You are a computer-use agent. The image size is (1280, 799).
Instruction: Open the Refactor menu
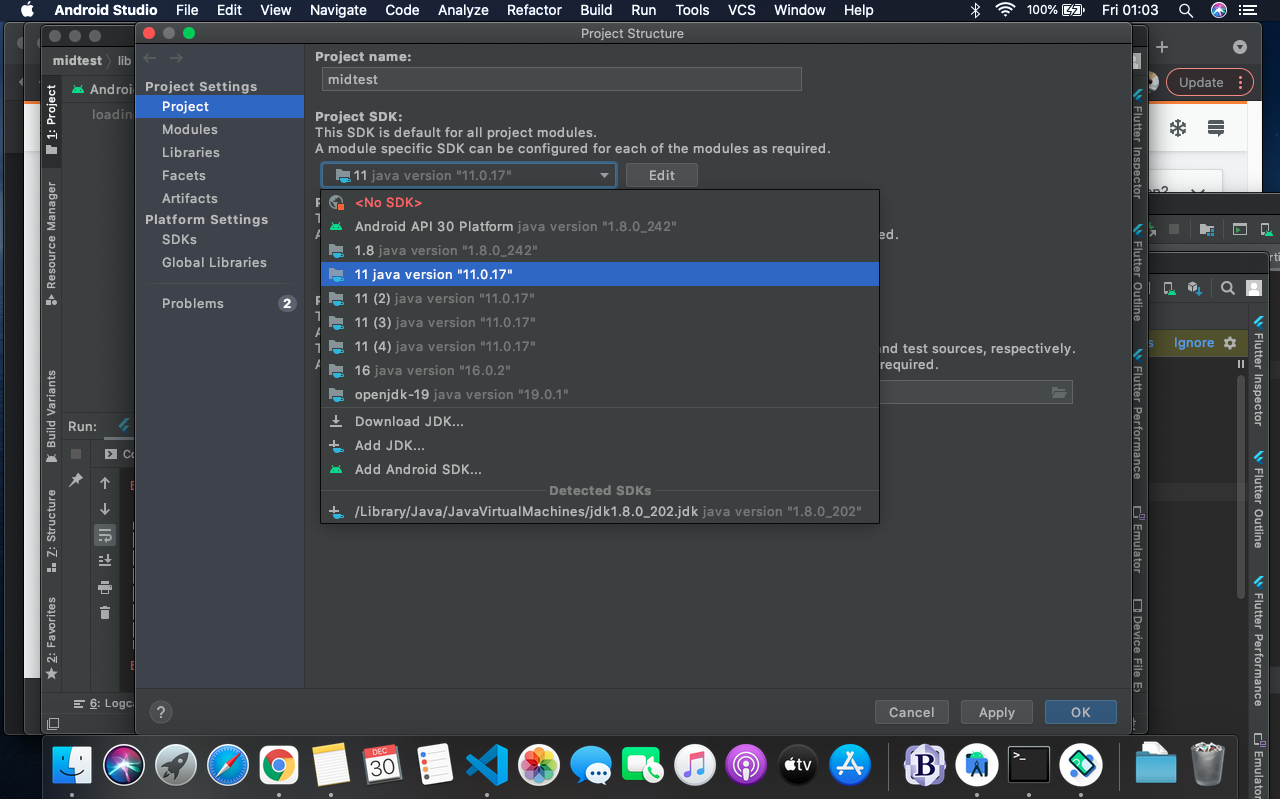click(534, 10)
